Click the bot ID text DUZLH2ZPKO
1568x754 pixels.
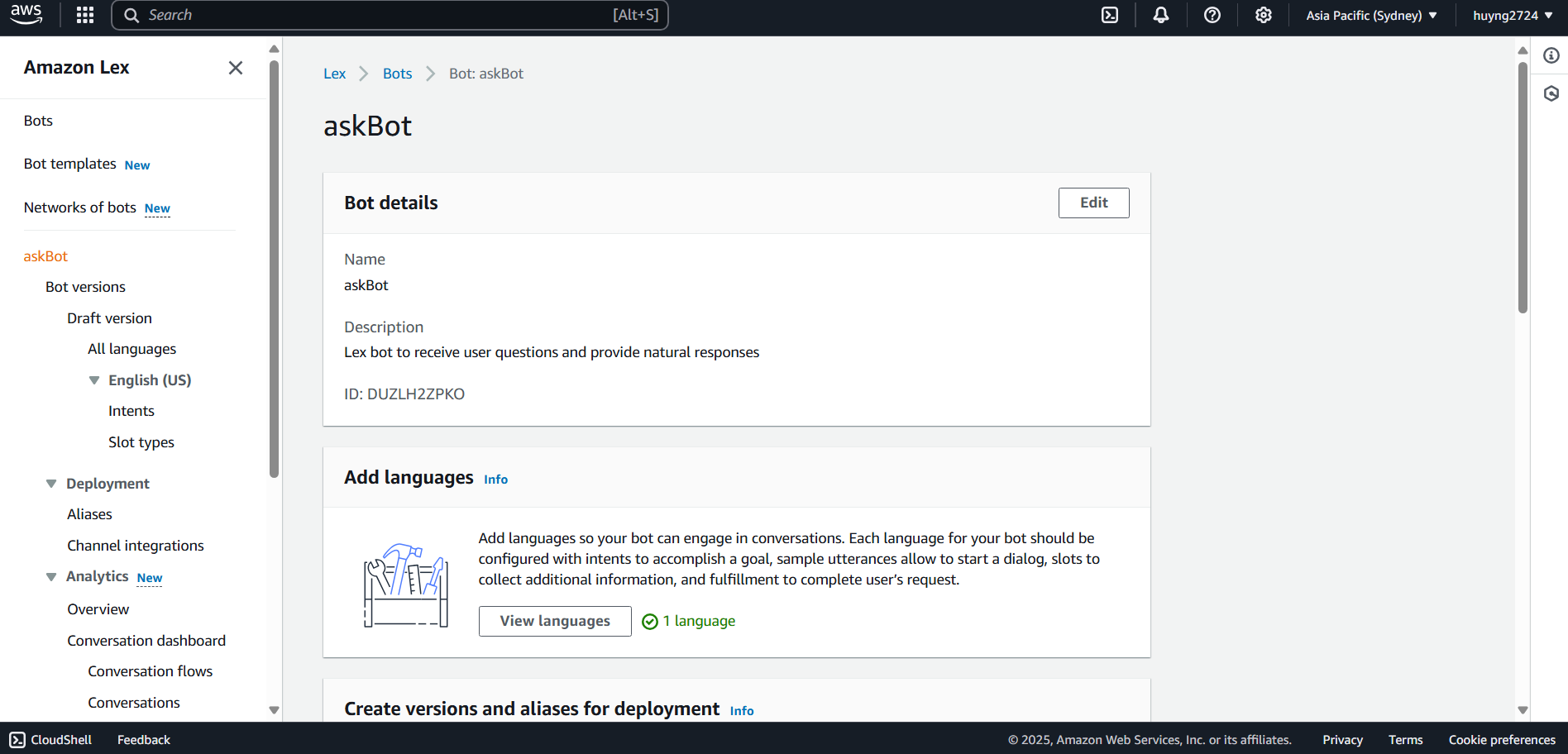[x=415, y=394]
